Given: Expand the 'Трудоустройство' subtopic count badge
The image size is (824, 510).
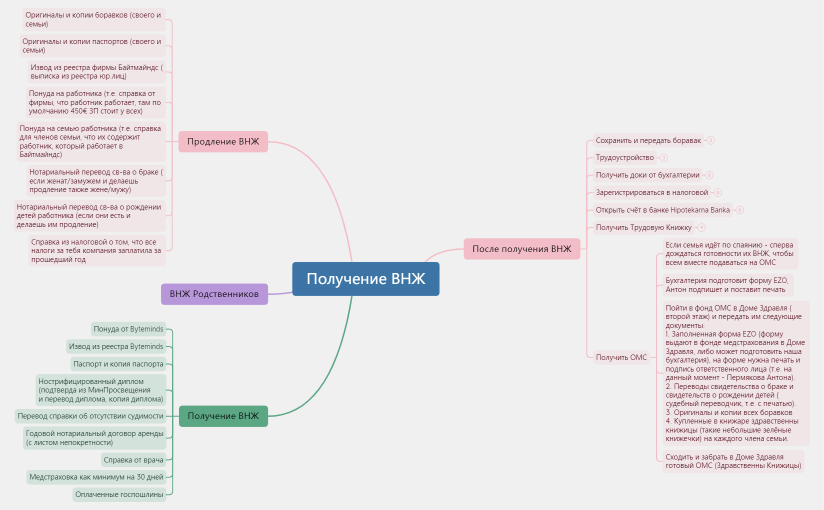Looking at the screenshot, I should tap(663, 158).
